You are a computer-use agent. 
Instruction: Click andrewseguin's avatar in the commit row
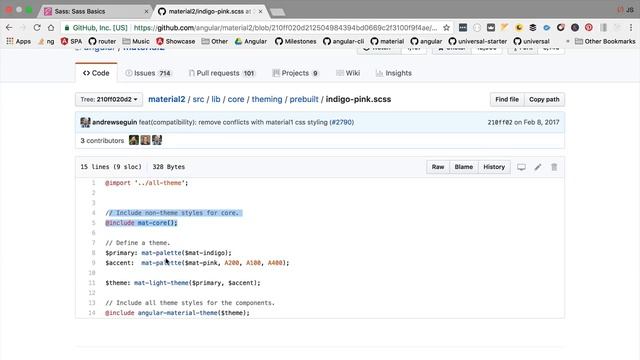[85, 122]
